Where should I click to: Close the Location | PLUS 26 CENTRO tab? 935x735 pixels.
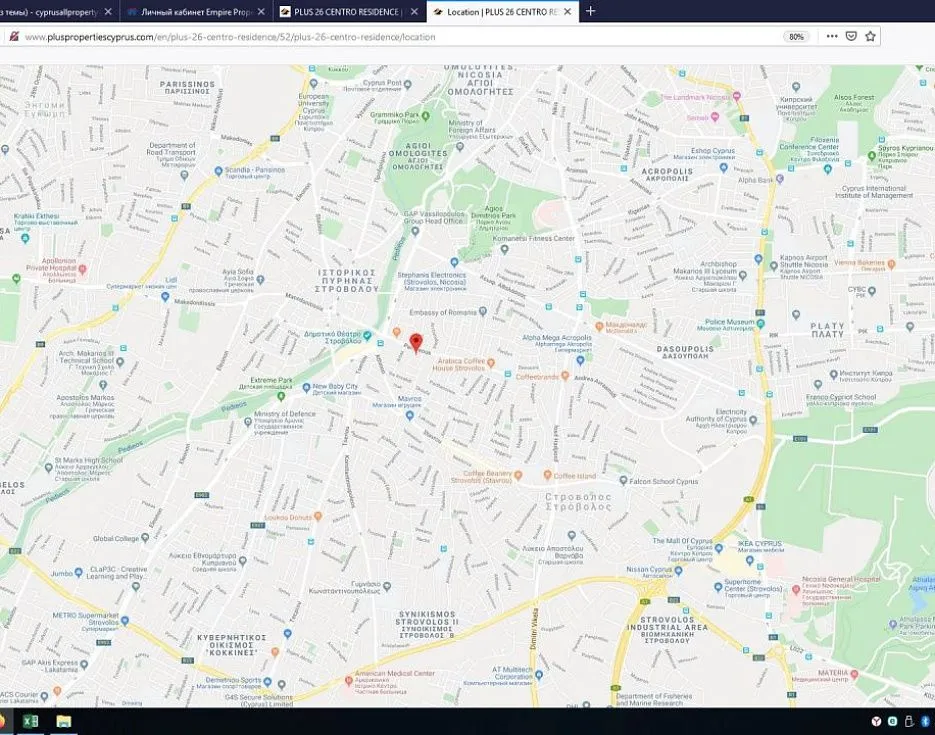click(x=567, y=11)
